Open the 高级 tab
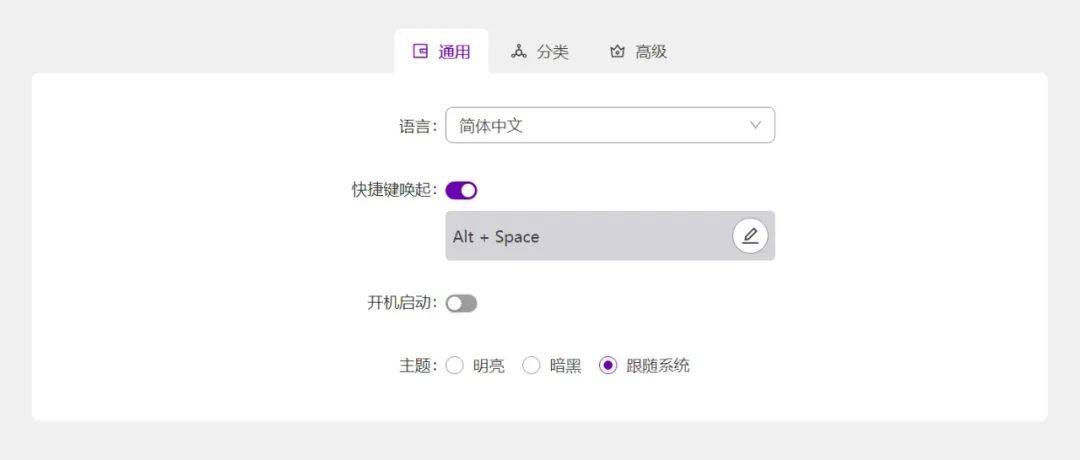 [x=650, y=52]
